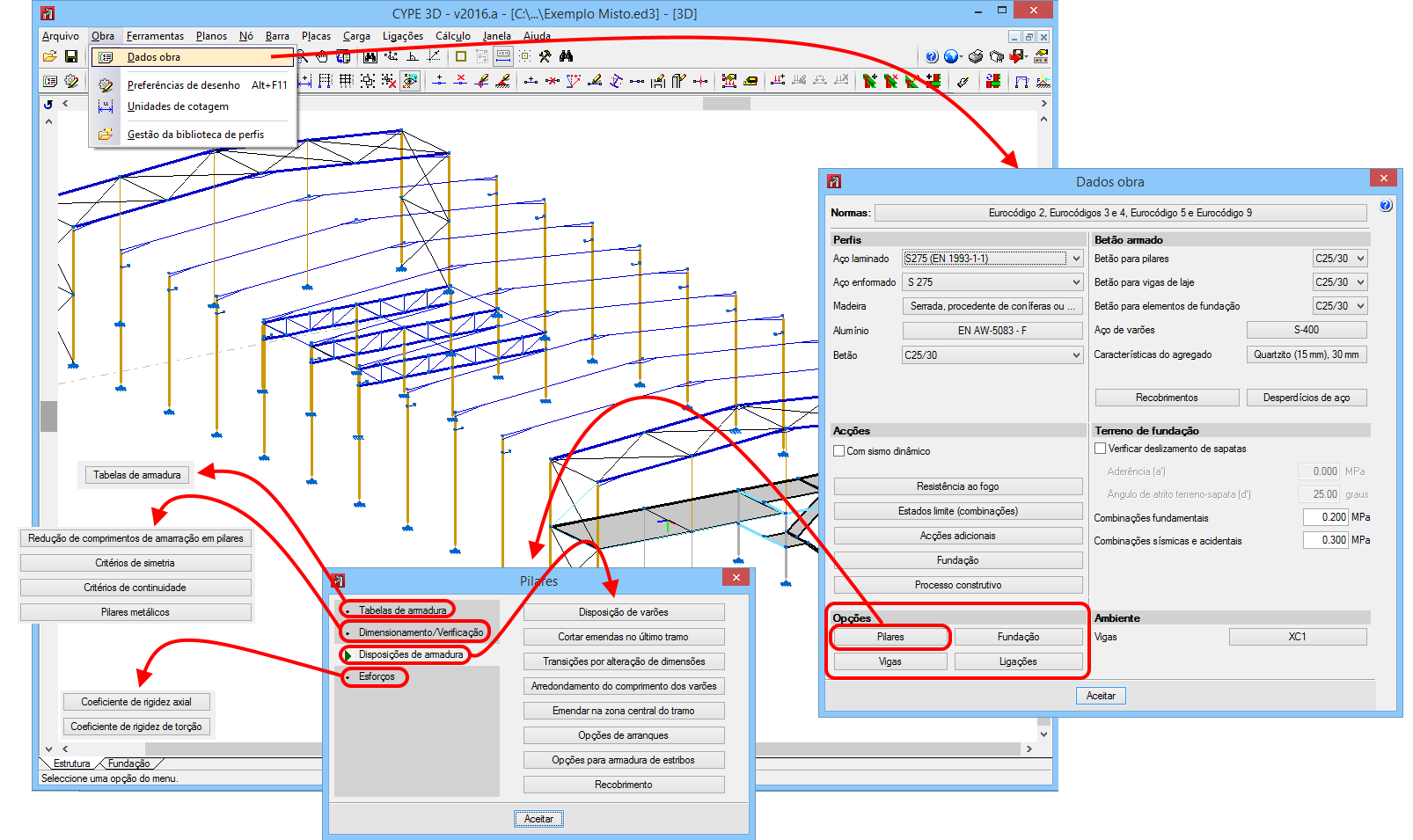This screenshot has height=840, width=1413.
Task: Click the 'Resistência ao fogo' button
Action: 958,486
